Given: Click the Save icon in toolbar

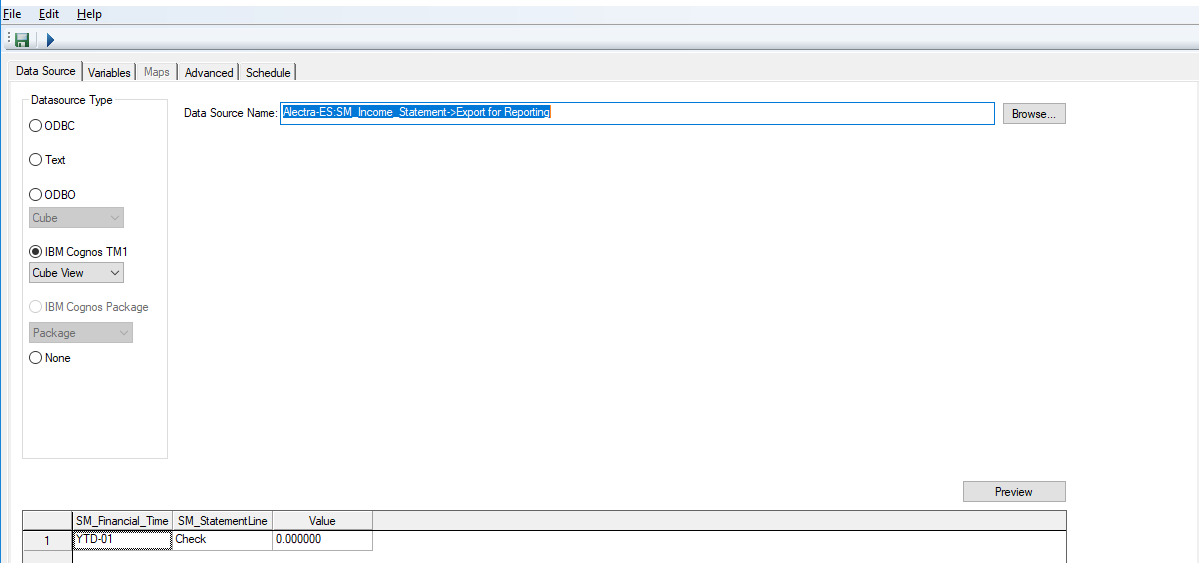Looking at the screenshot, I should pos(22,40).
